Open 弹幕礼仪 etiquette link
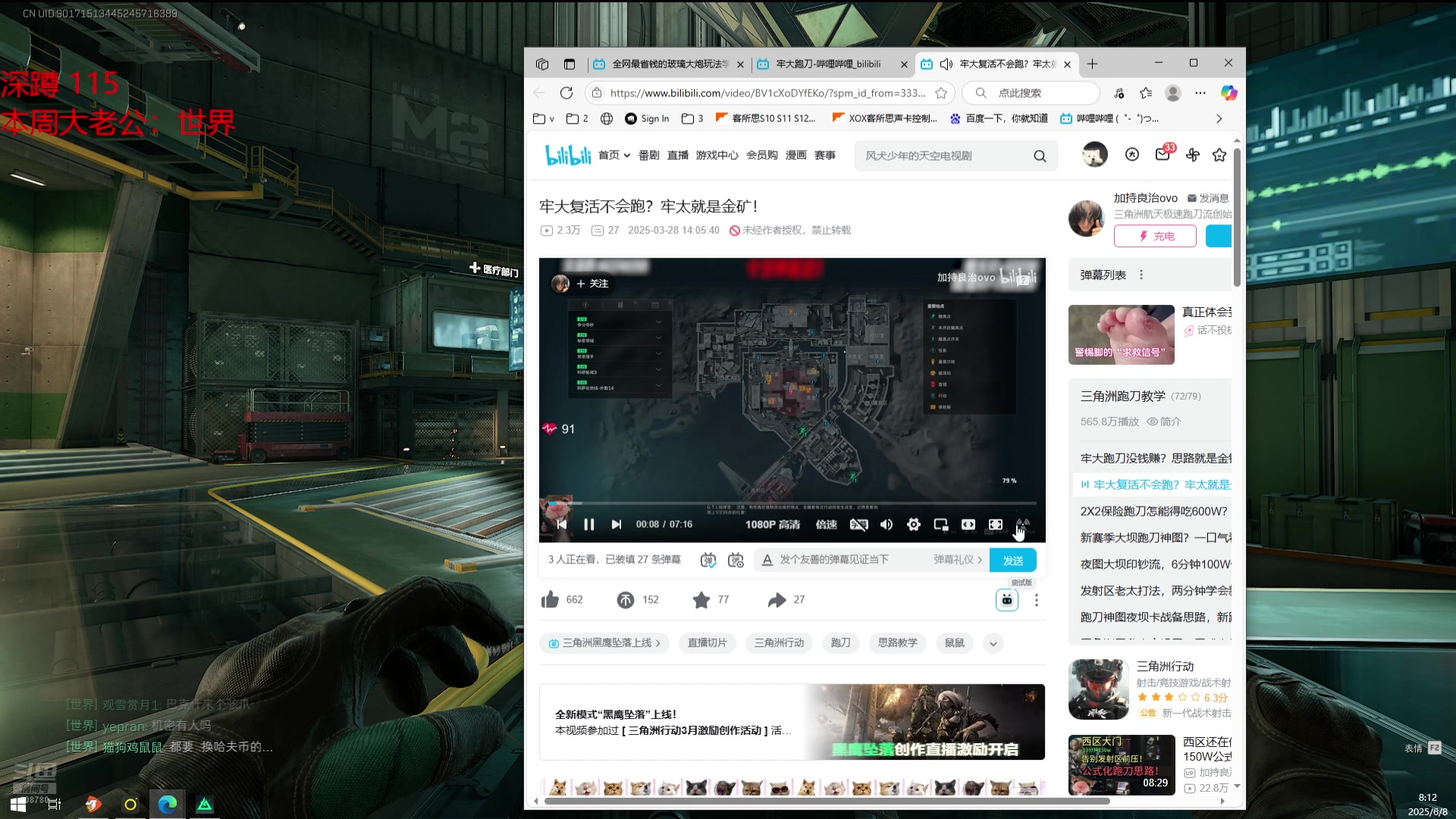Image resolution: width=1456 pixels, height=819 pixels. pyautogui.click(x=958, y=560)
